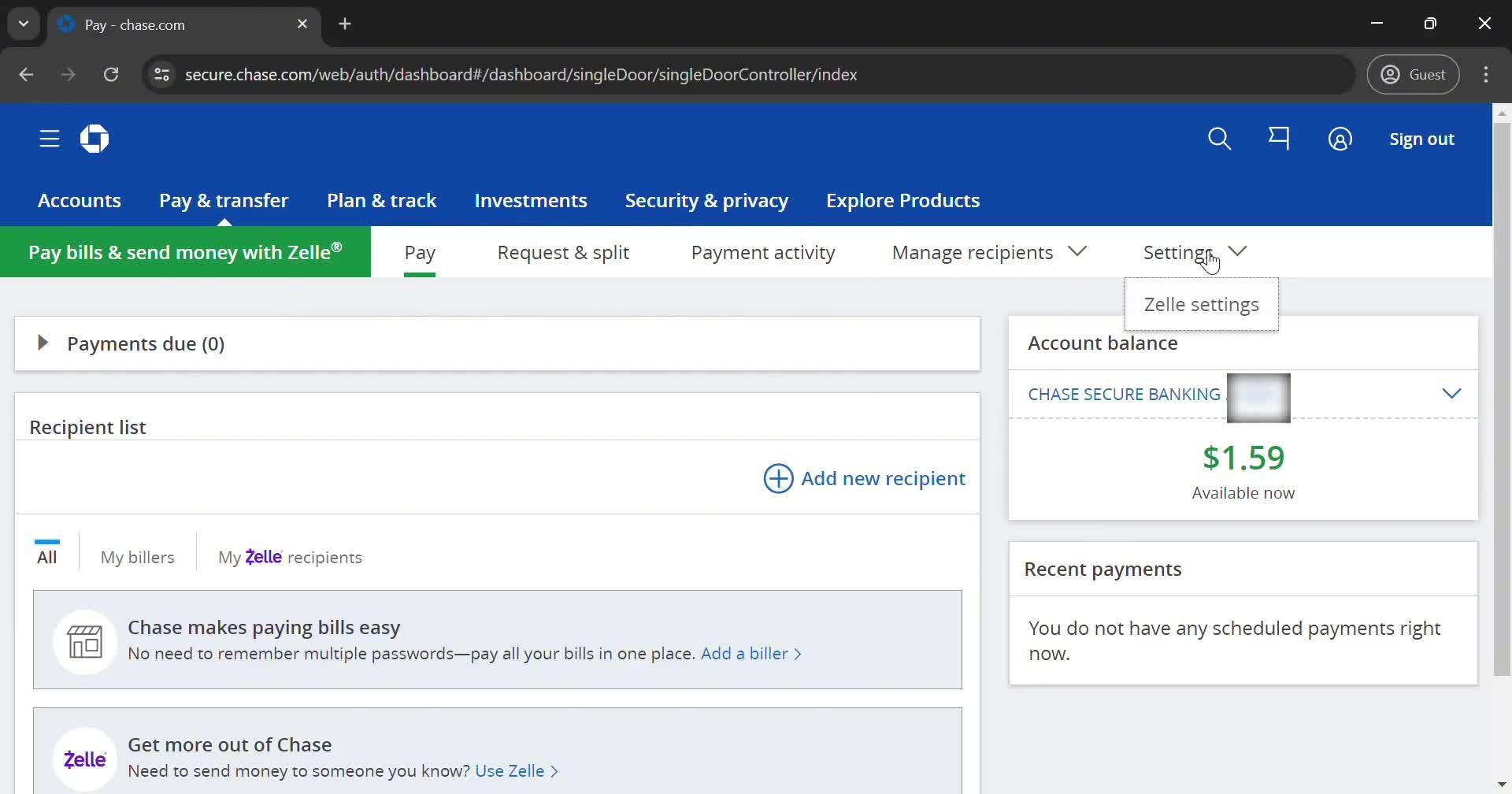Click Add new recipient link
The image size is (1512, 794).
coord(883,478)
